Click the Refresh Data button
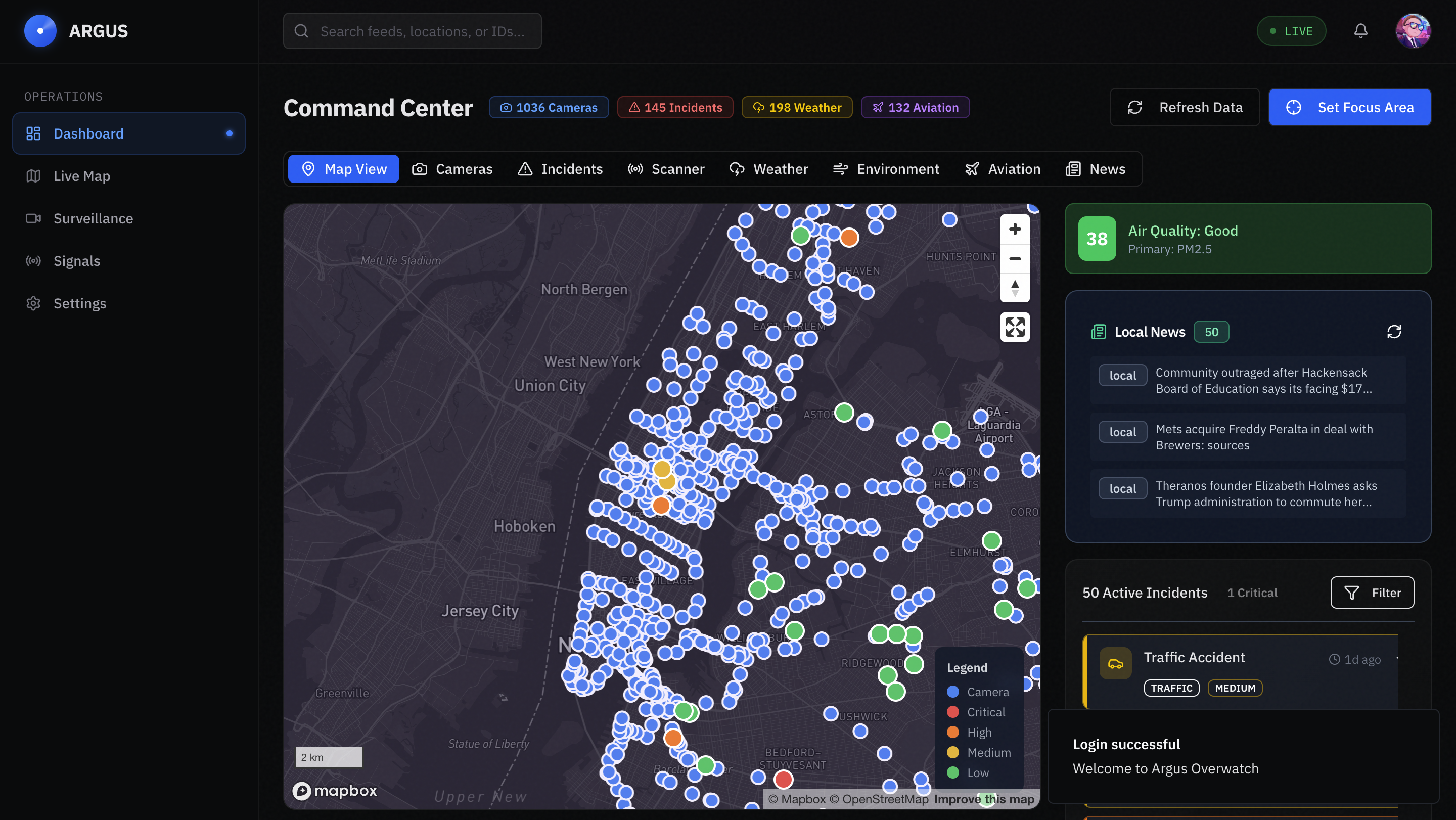Screen dimensions: 1456x820 pos(1184,107)
